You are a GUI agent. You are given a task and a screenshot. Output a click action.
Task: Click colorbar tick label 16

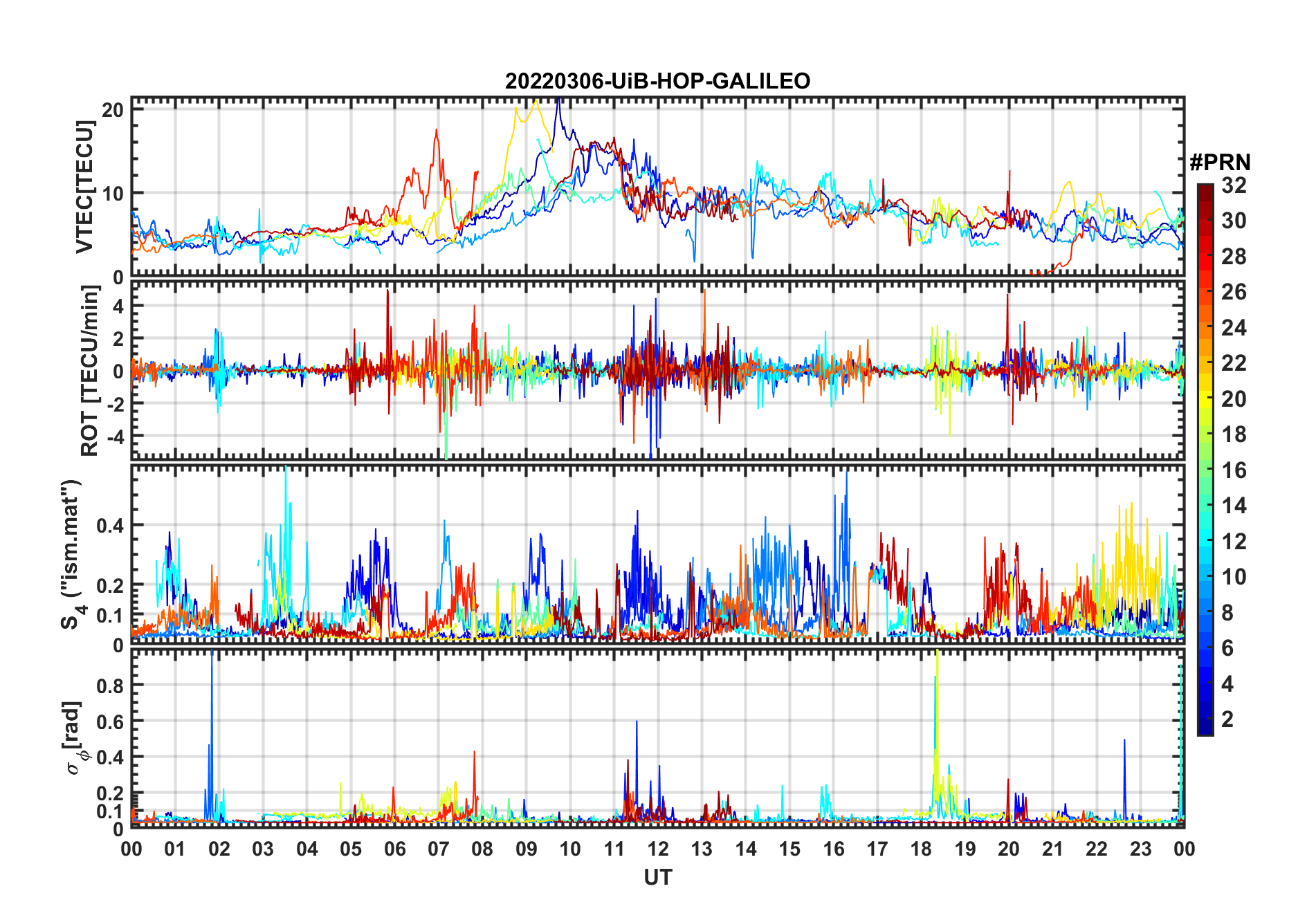coord(1234,470)
